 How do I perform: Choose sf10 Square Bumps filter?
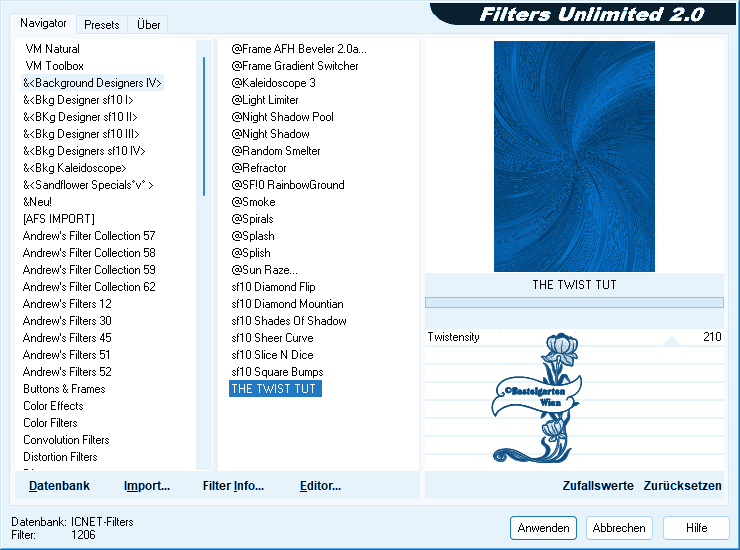(x=278, y=372)
